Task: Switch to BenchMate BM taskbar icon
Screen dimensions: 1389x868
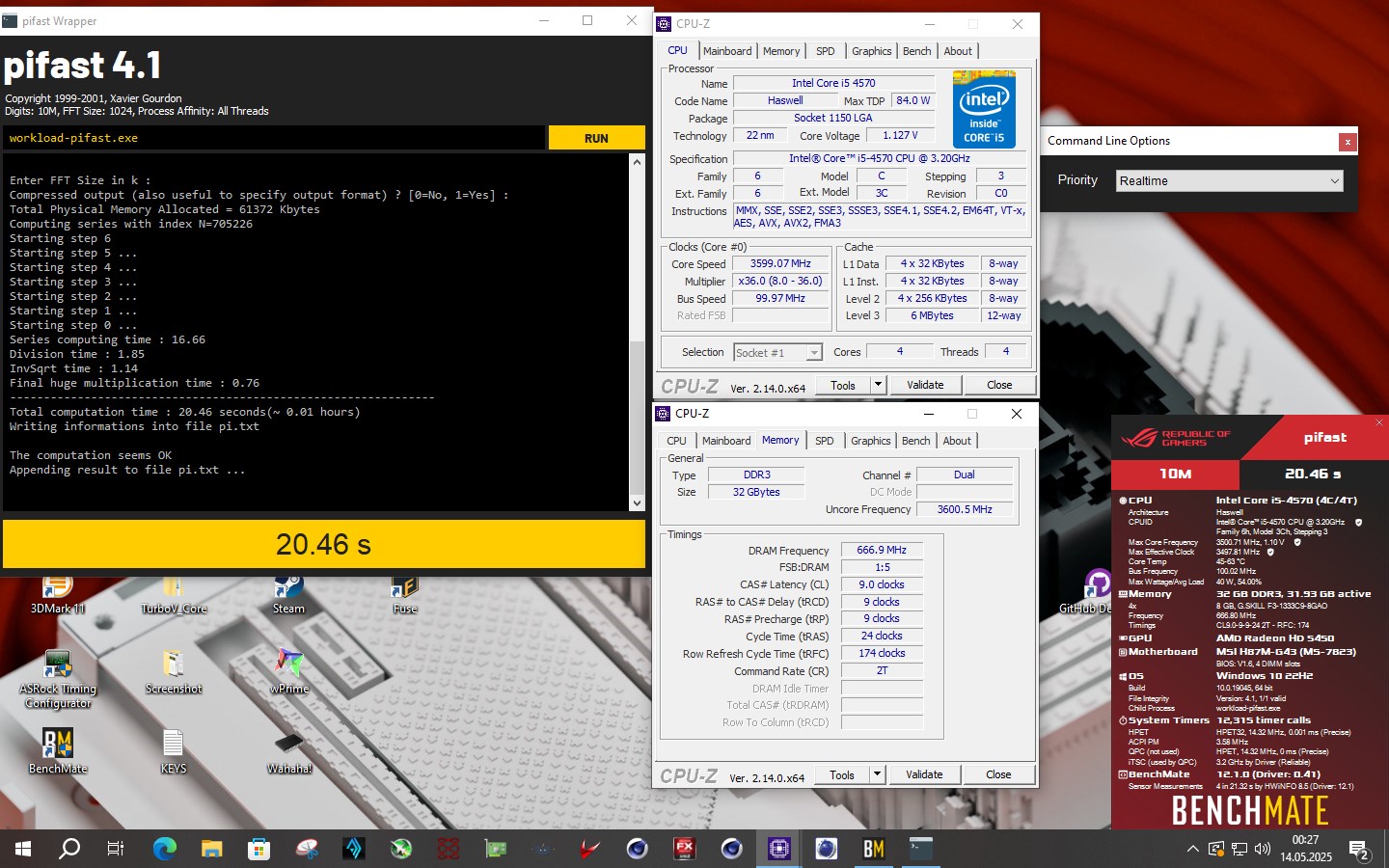Action: [874, 849]
